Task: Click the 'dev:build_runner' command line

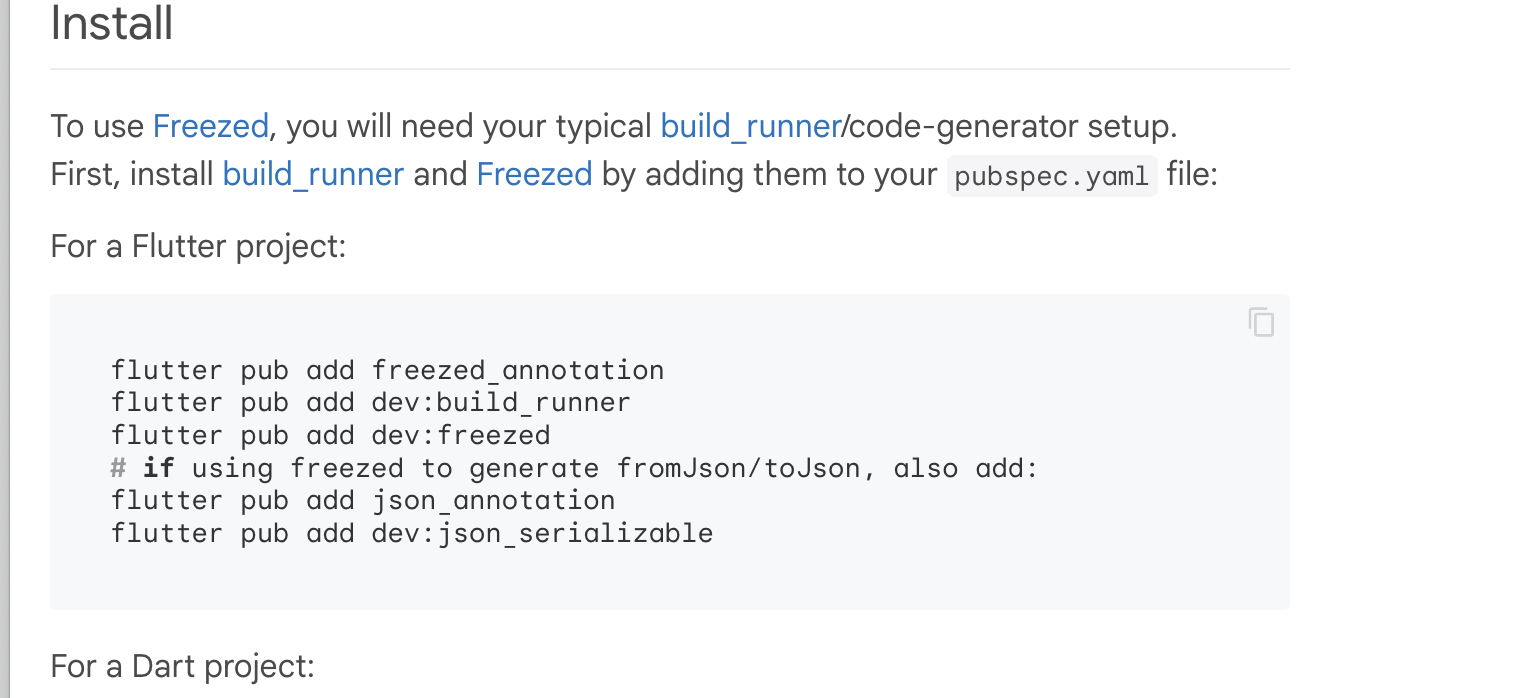Action: [x=371, y=402]
